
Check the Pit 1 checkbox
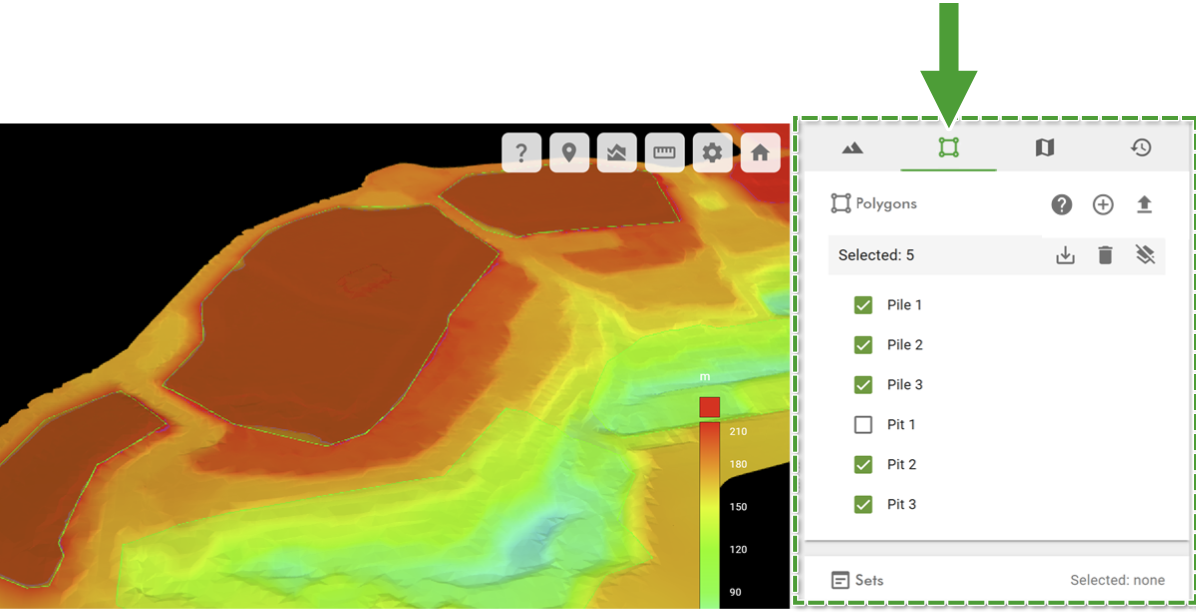pos(863,425)
